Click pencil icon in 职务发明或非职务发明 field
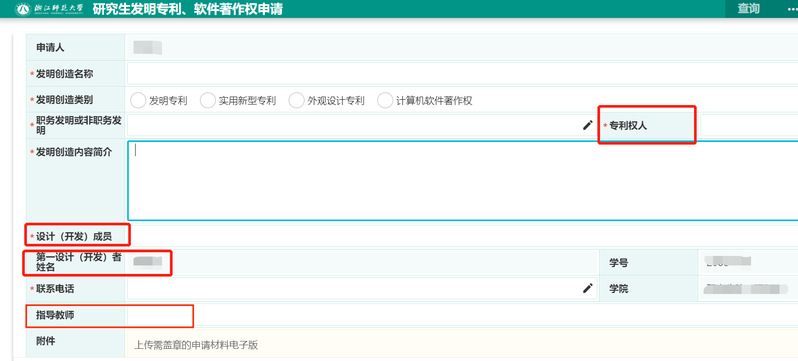The width and height of the screenshot is (798, 361). [x=588, y=125]
